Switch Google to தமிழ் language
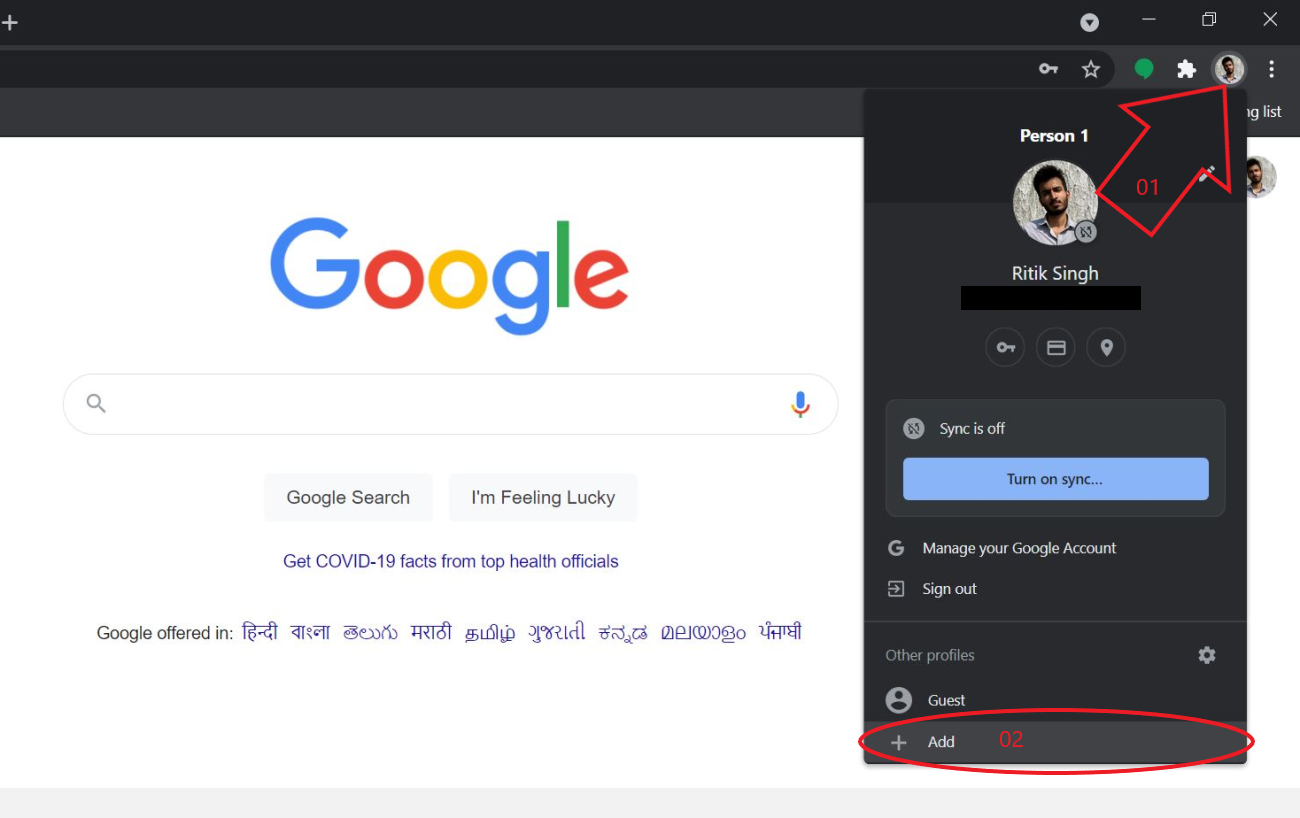 [x=490, y=632]
